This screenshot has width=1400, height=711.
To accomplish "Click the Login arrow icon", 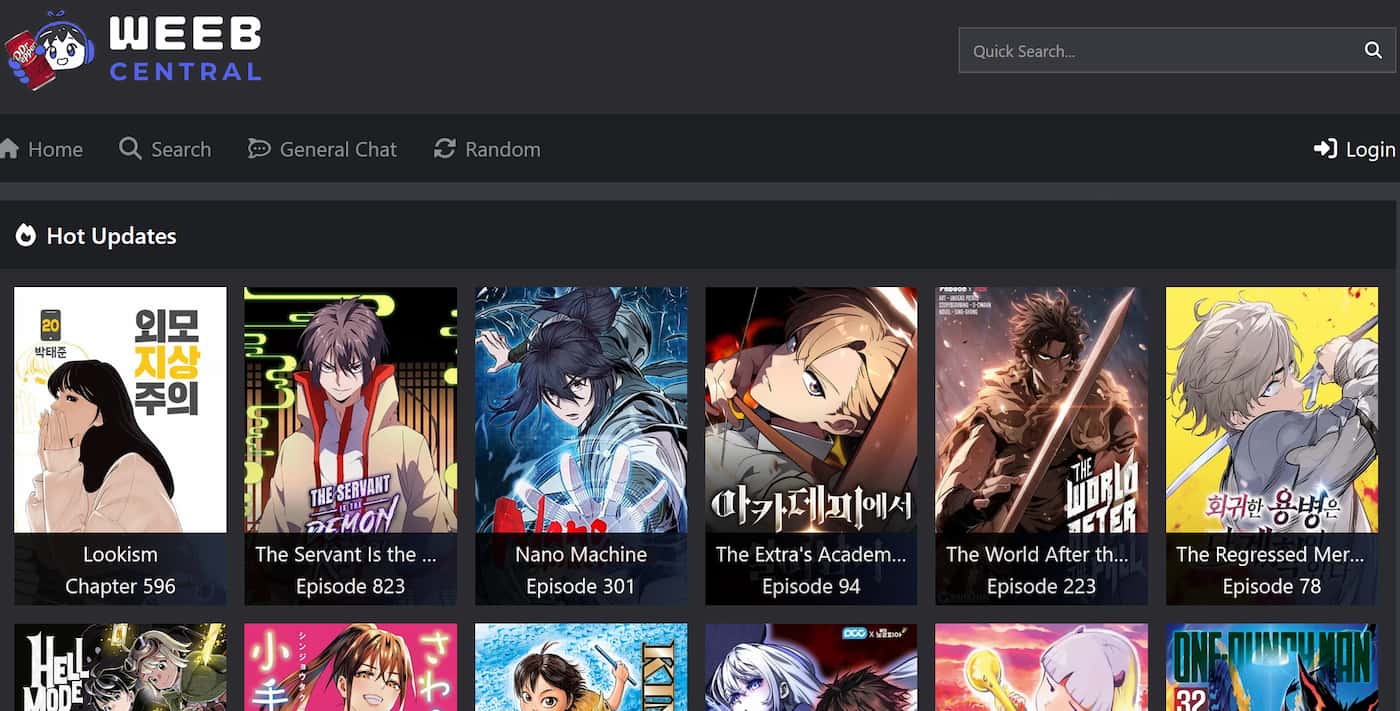I will pyautogui.click(x=1325, y=149).
